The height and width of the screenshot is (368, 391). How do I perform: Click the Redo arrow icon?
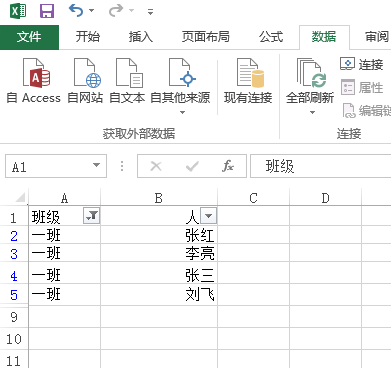(x=116, y=11)
